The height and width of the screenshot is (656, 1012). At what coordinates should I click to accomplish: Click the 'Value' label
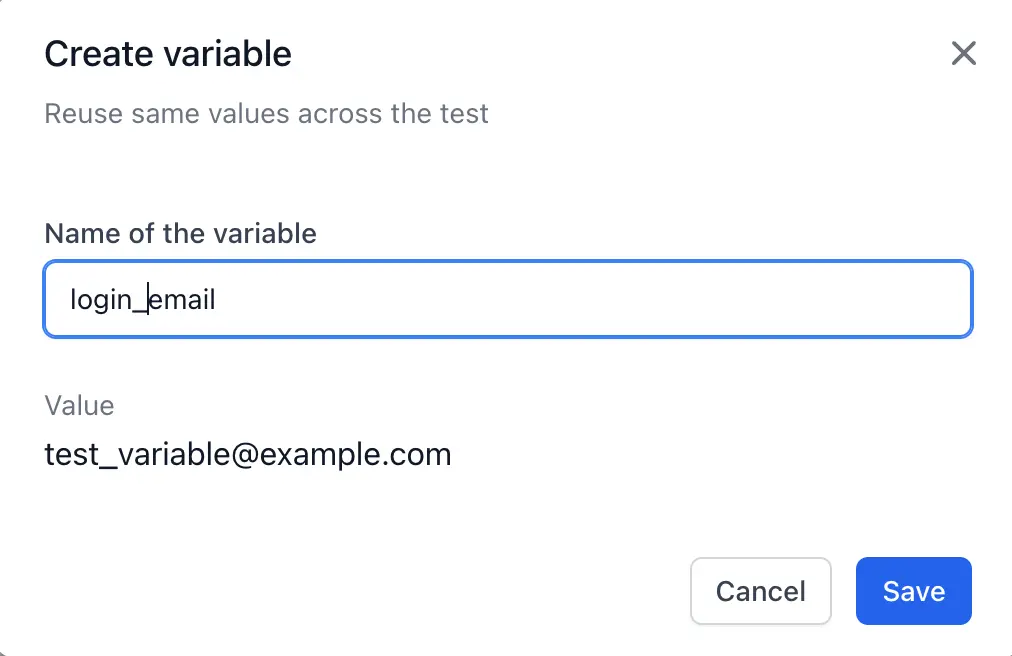point(79,406)
